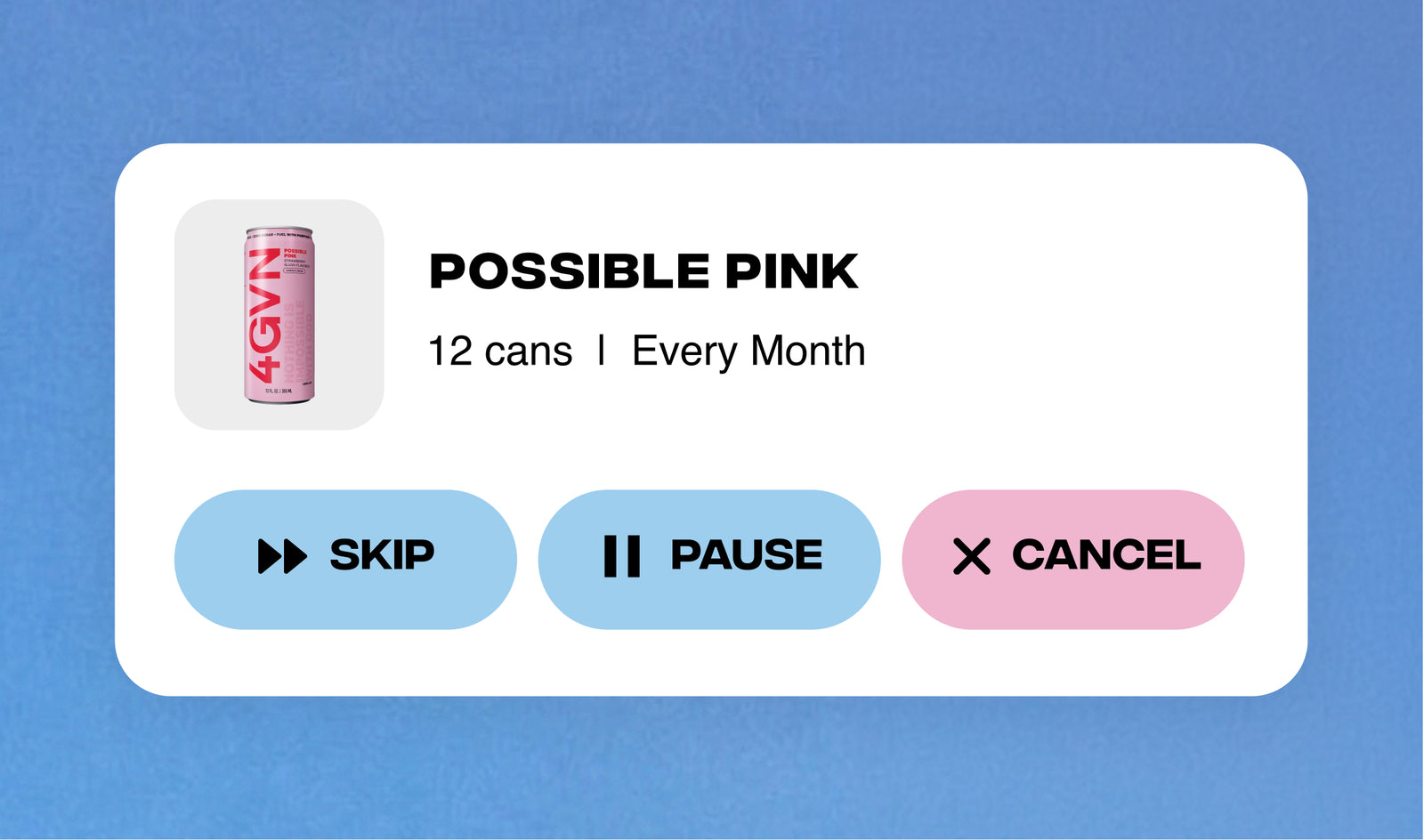Open the pink can product thumbnail
Viewport: 1424px width, 840px height.
click(x=279, y=315)
